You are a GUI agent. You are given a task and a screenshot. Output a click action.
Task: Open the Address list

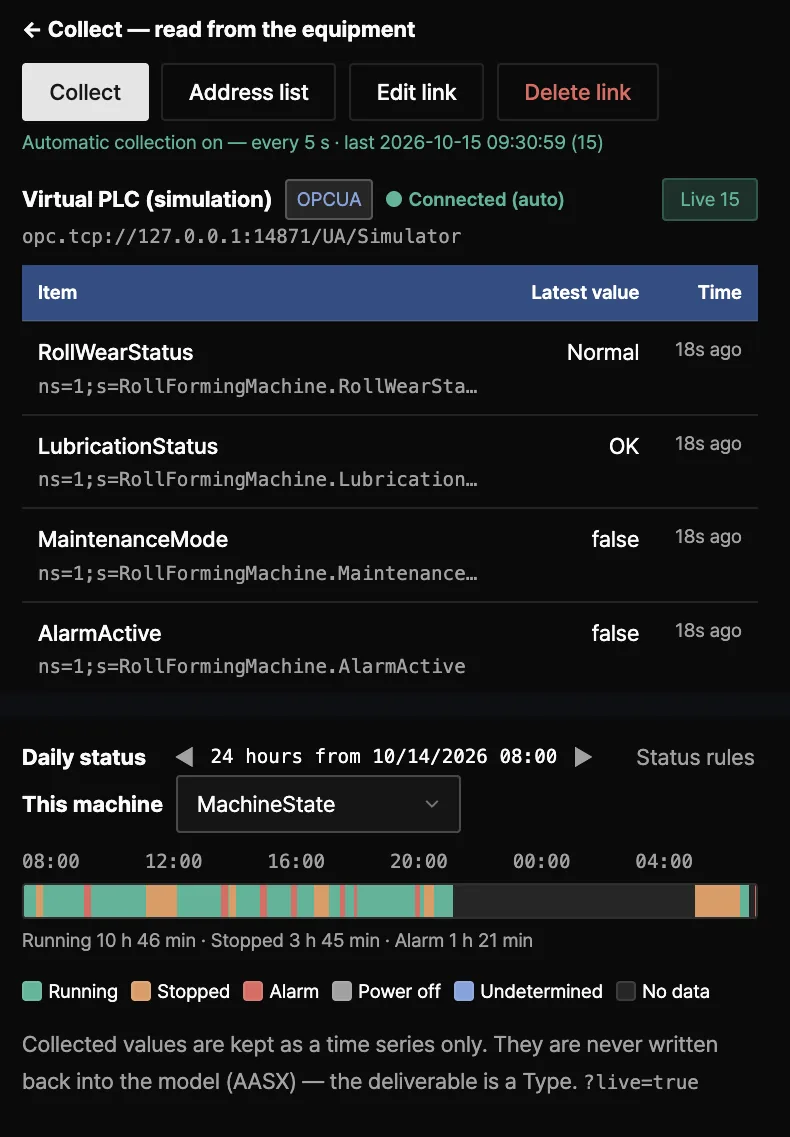coord(248,92)
